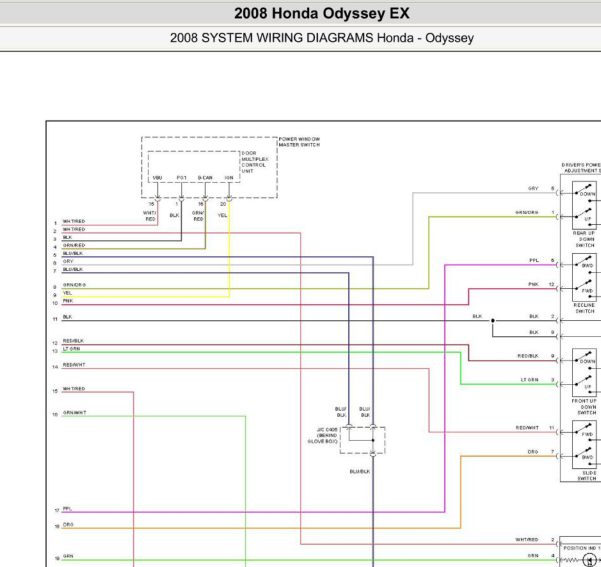Viewport: 601px width, 567px height.
Task: Click 'RED/WHT' label beside the slide FWD switch
Action: 527,428
